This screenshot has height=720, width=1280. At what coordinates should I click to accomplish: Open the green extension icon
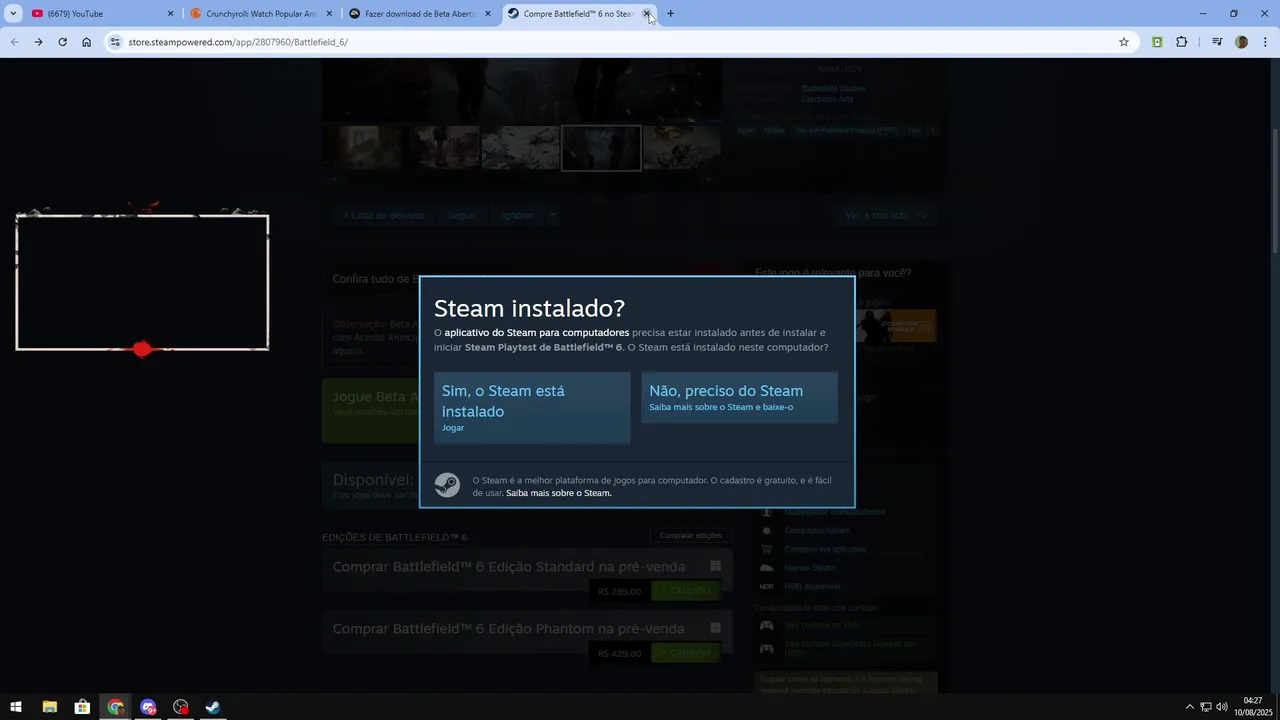(x=1157, y=42)
